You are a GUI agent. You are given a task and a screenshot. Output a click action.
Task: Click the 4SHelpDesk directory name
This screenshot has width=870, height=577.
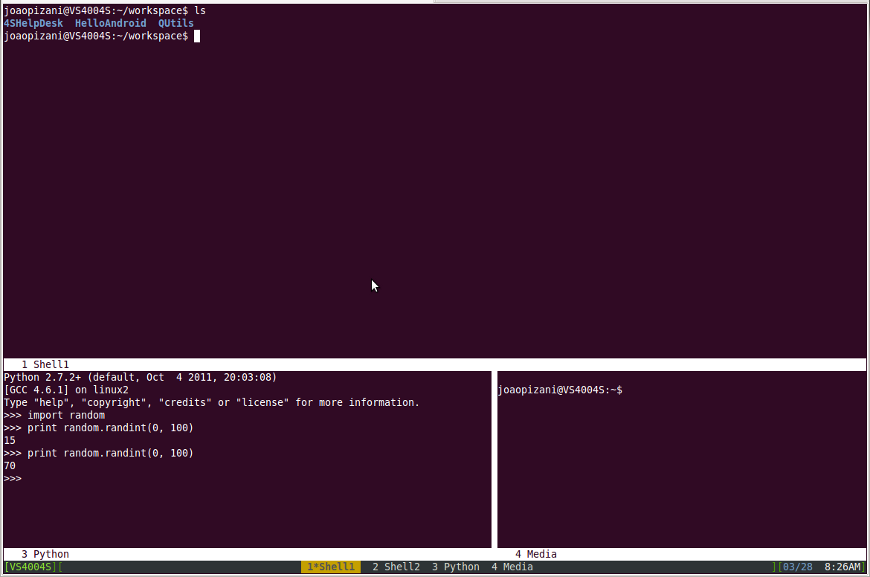click(33, 23)
